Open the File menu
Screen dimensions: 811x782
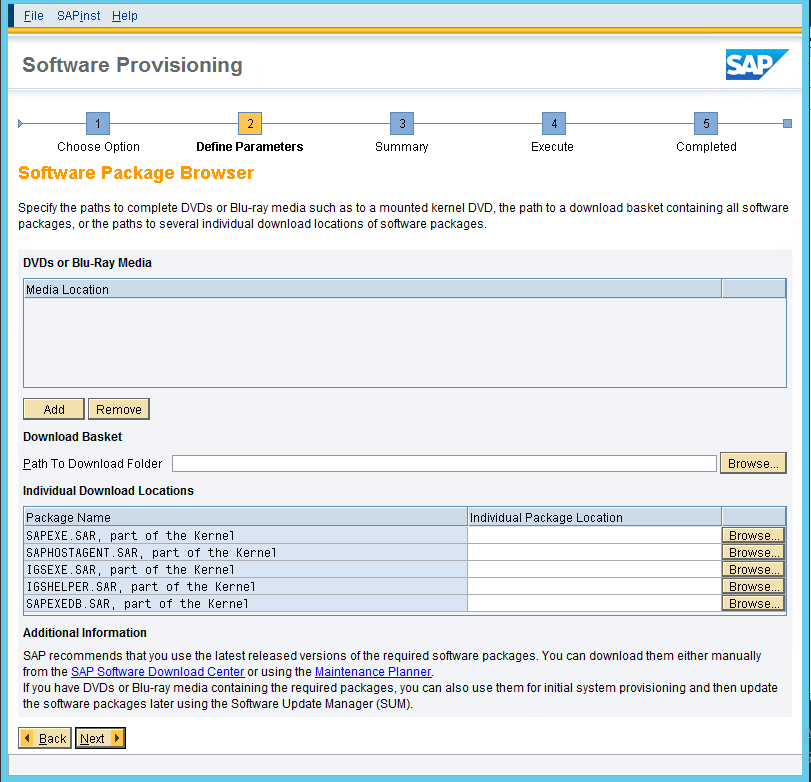coord(33,16)
